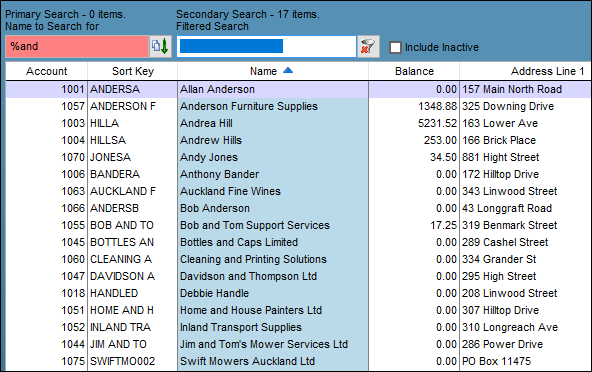Click the balance value 253.00

[x=440, y=140]
